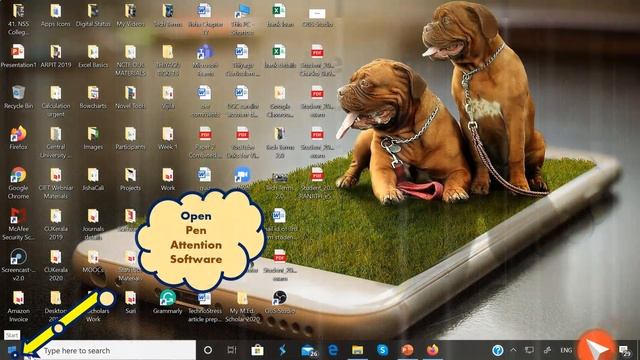
Task: Select the CIET Webinar Materials folder
Action: tap(56, 183)
